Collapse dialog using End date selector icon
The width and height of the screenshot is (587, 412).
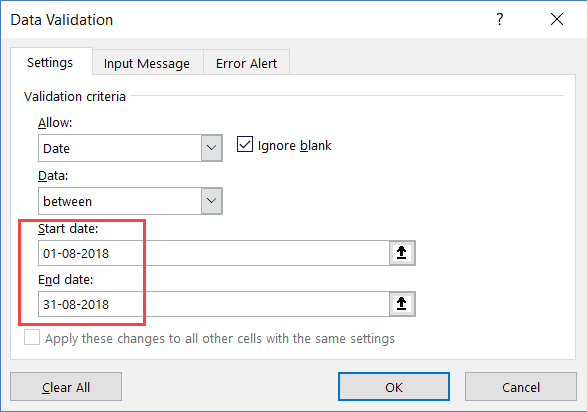pyautogui.click(x=402, y=304)
